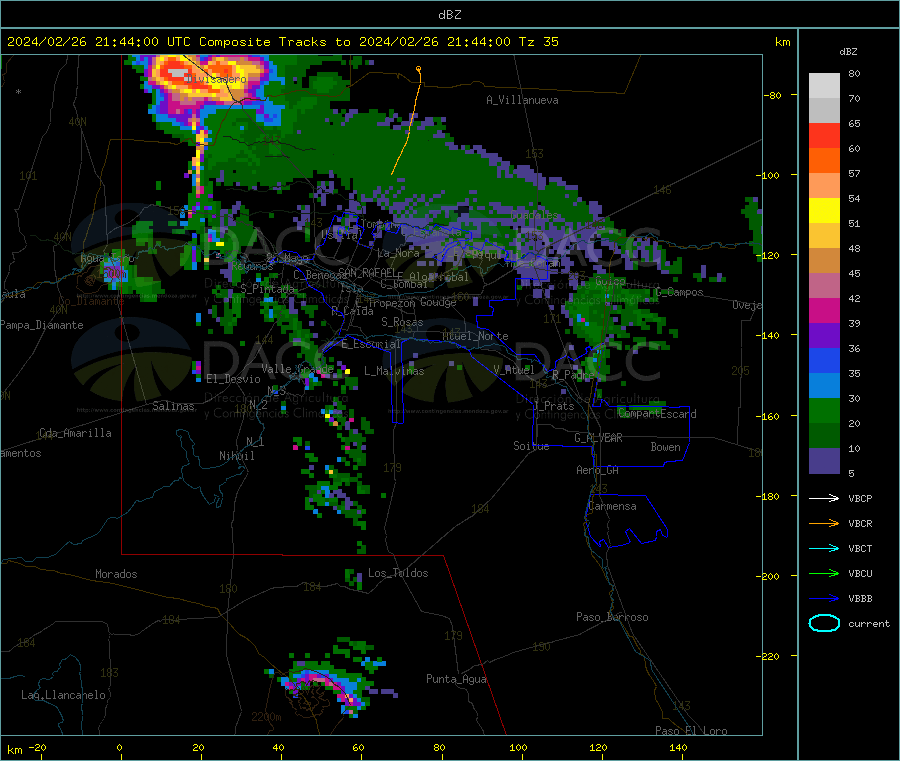Click the 'S_Rosas' map label

tap(402, 322)
